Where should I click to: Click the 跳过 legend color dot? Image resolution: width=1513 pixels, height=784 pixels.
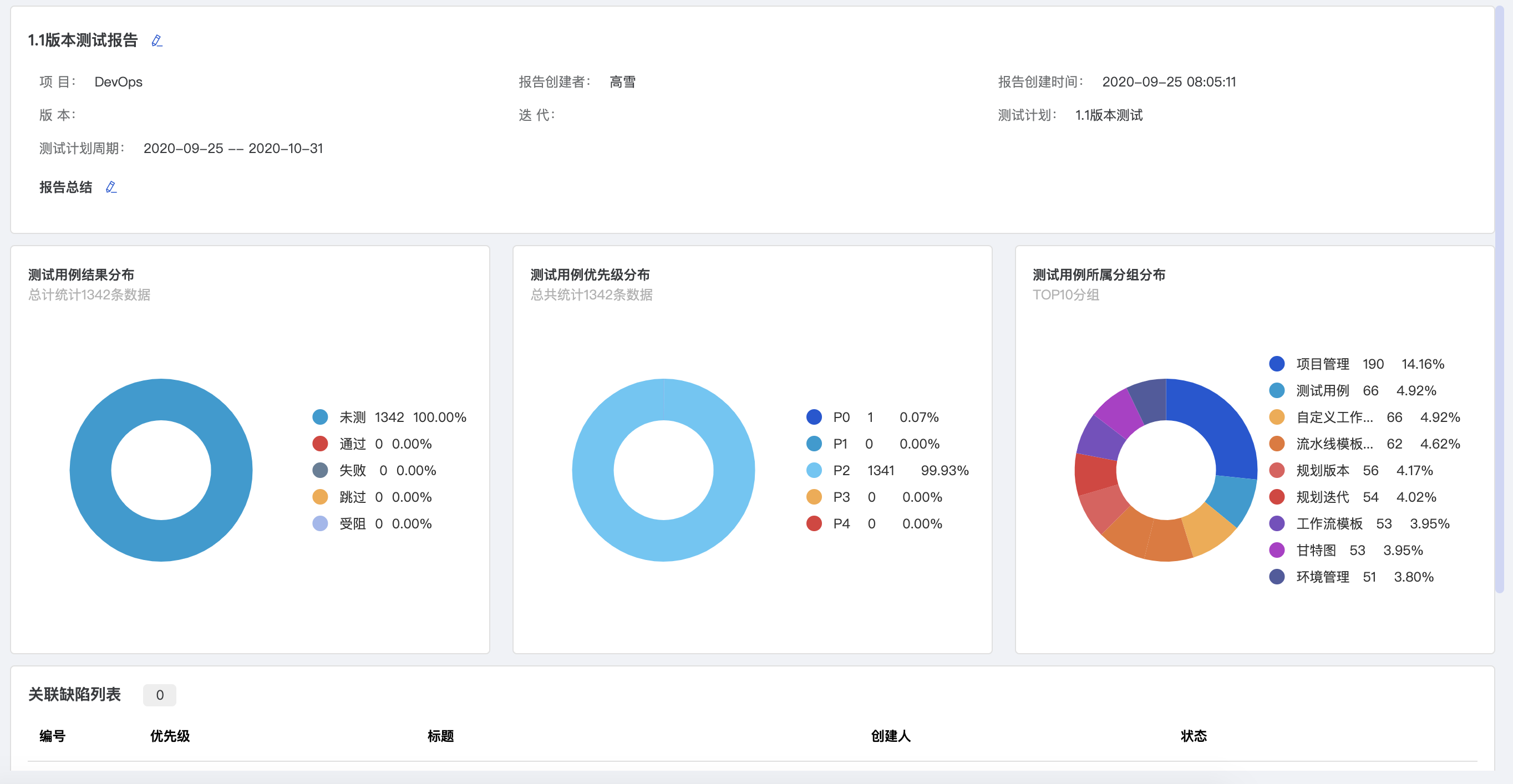coord(320,497)
